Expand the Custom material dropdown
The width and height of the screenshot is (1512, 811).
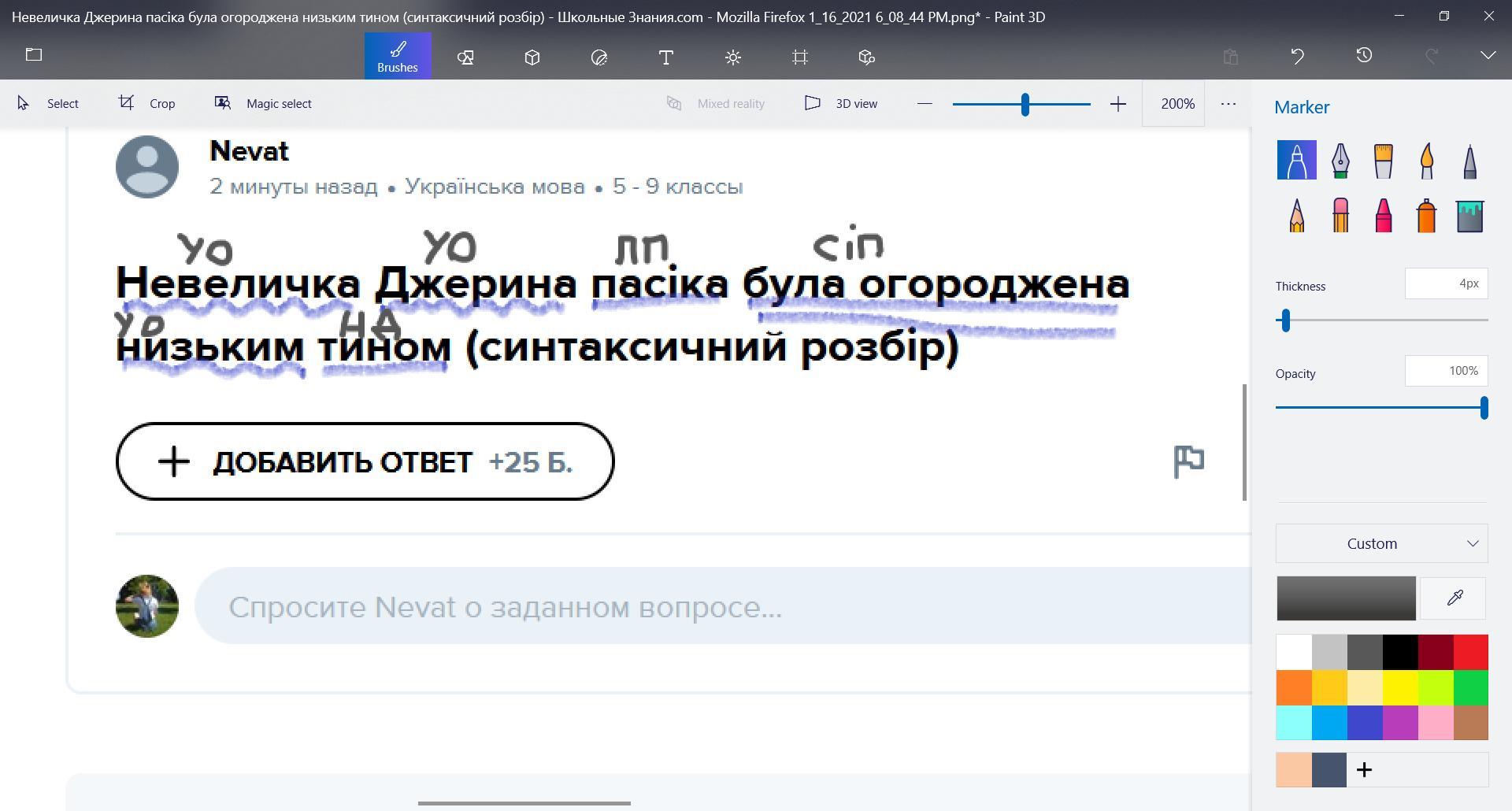click(1381, 543)
